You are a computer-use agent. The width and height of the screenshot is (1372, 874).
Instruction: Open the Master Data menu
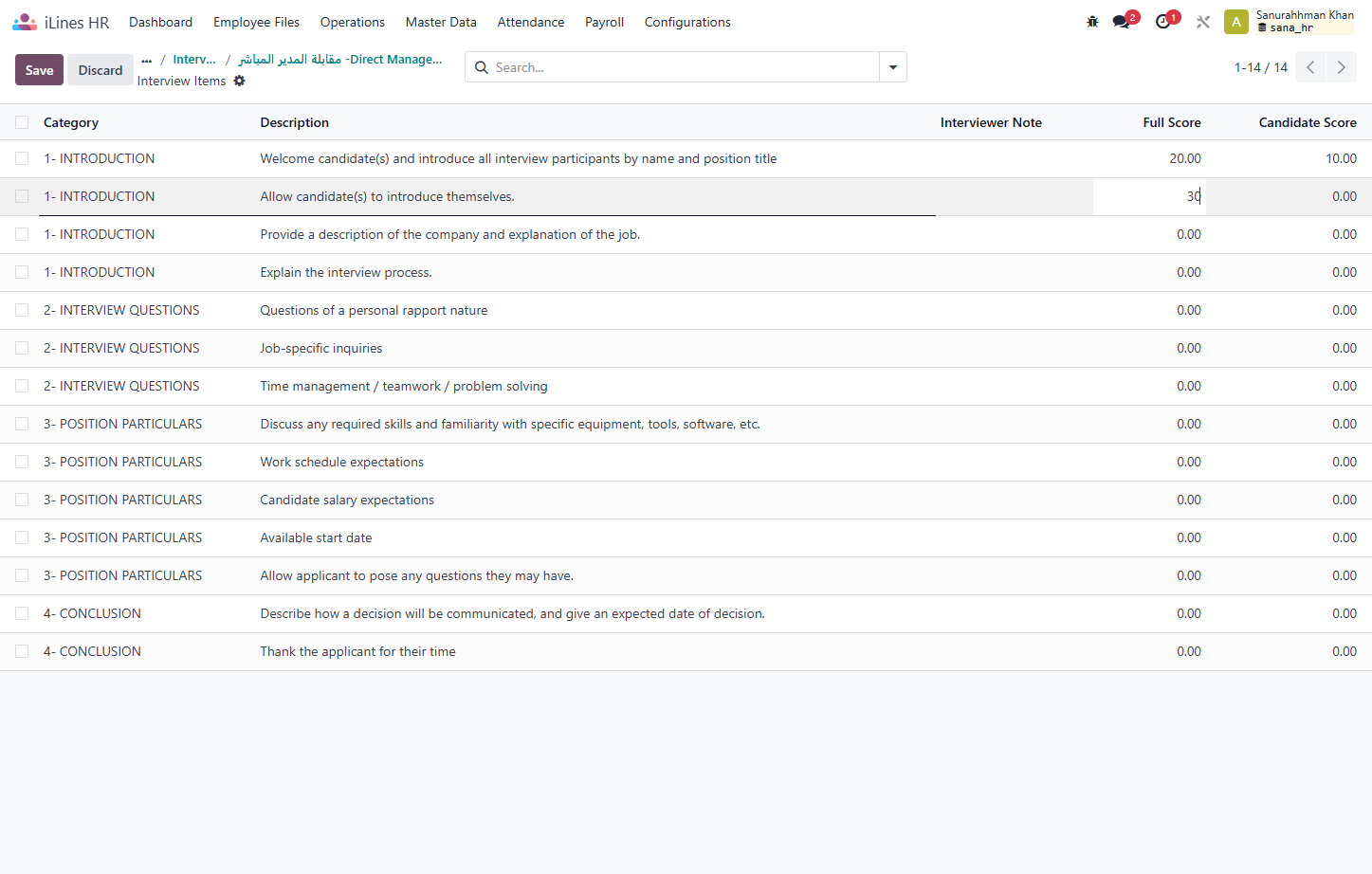pos(441,22)
